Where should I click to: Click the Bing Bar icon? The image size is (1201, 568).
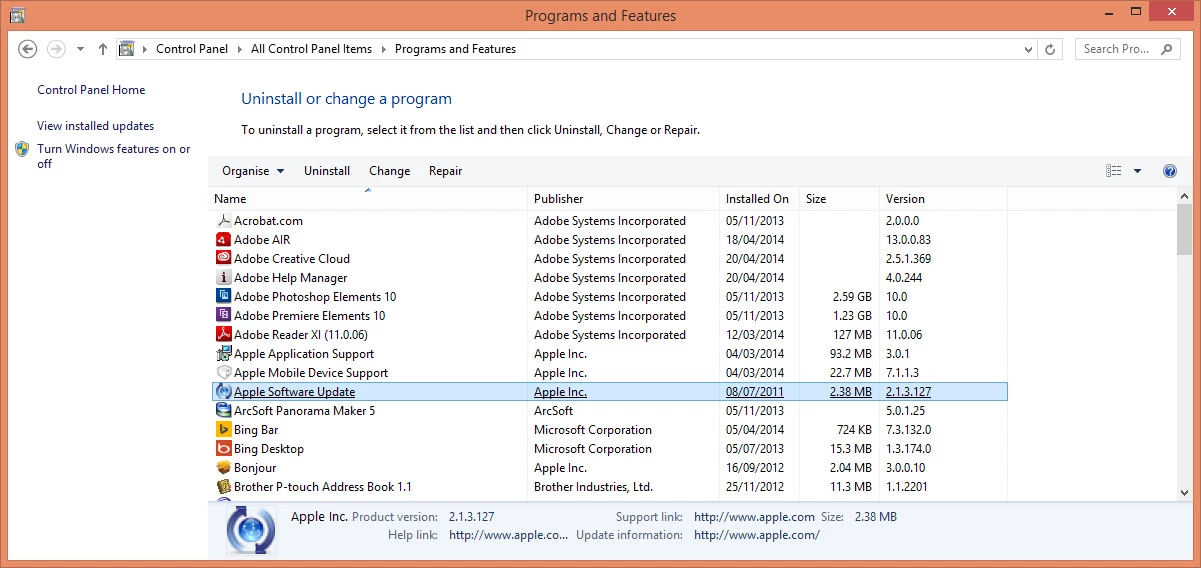click(x=224, y=430)
